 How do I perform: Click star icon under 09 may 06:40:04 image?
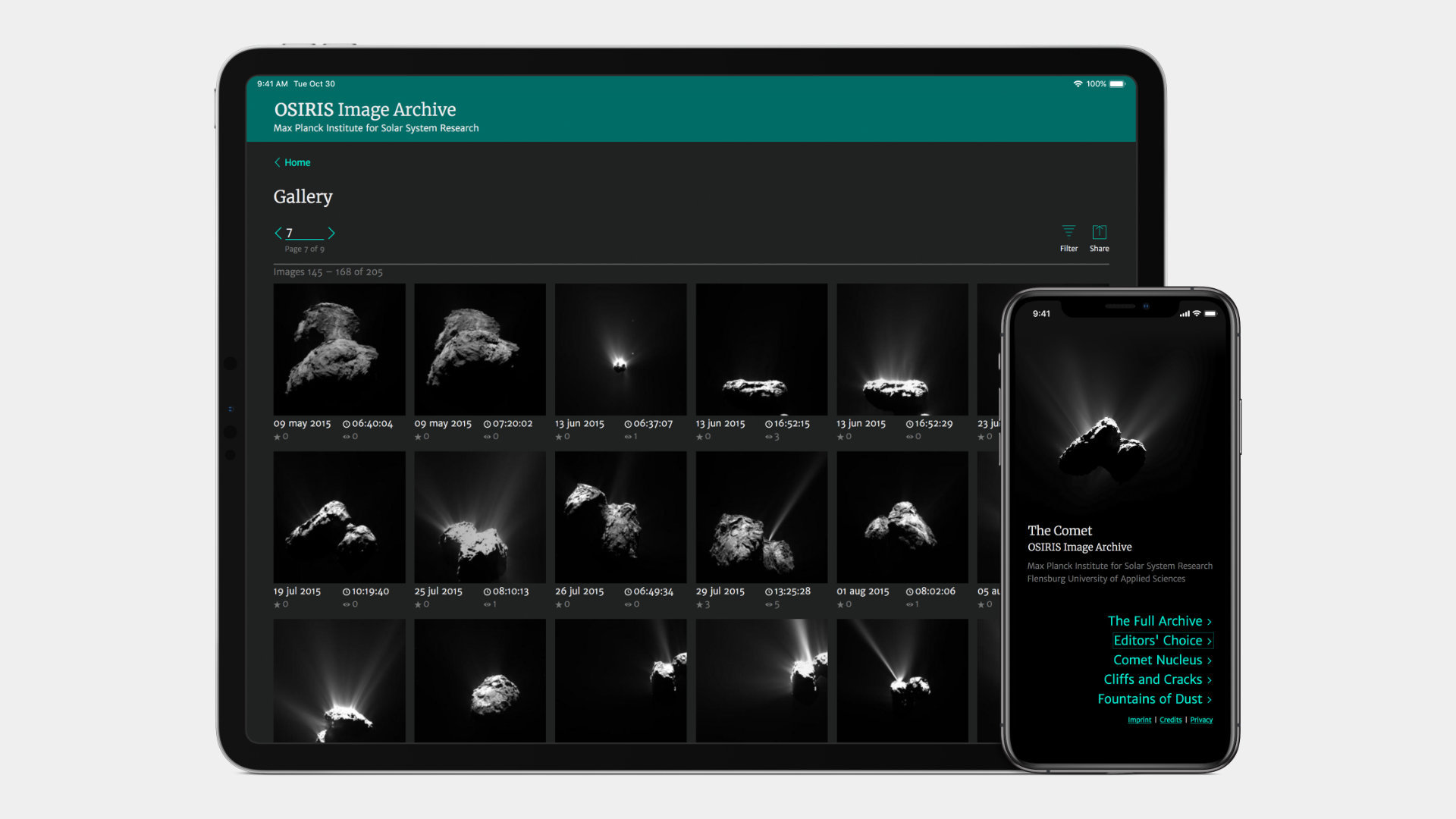[x=277, y=437]
